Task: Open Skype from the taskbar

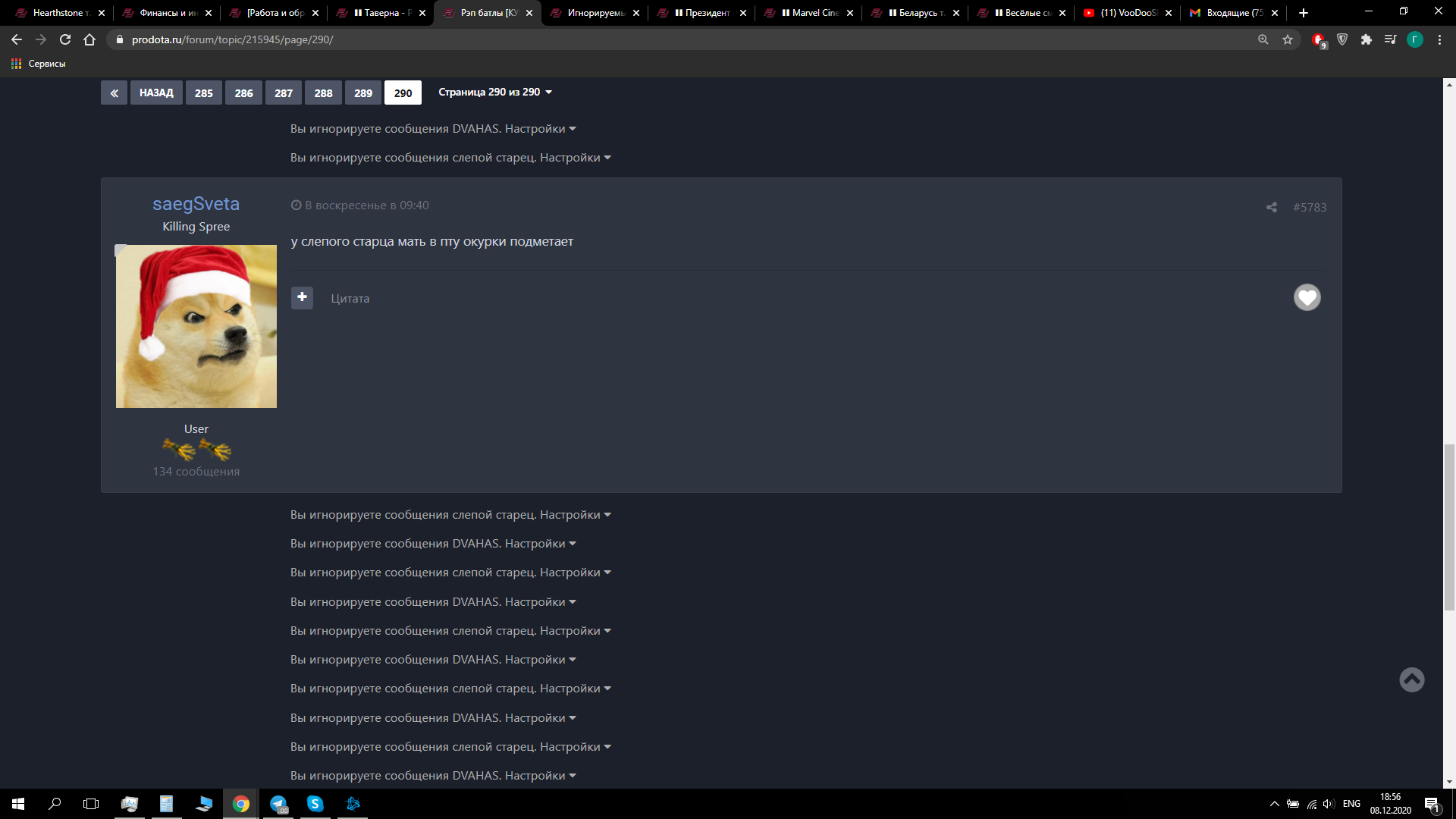Action: click(x=315, y=804)
